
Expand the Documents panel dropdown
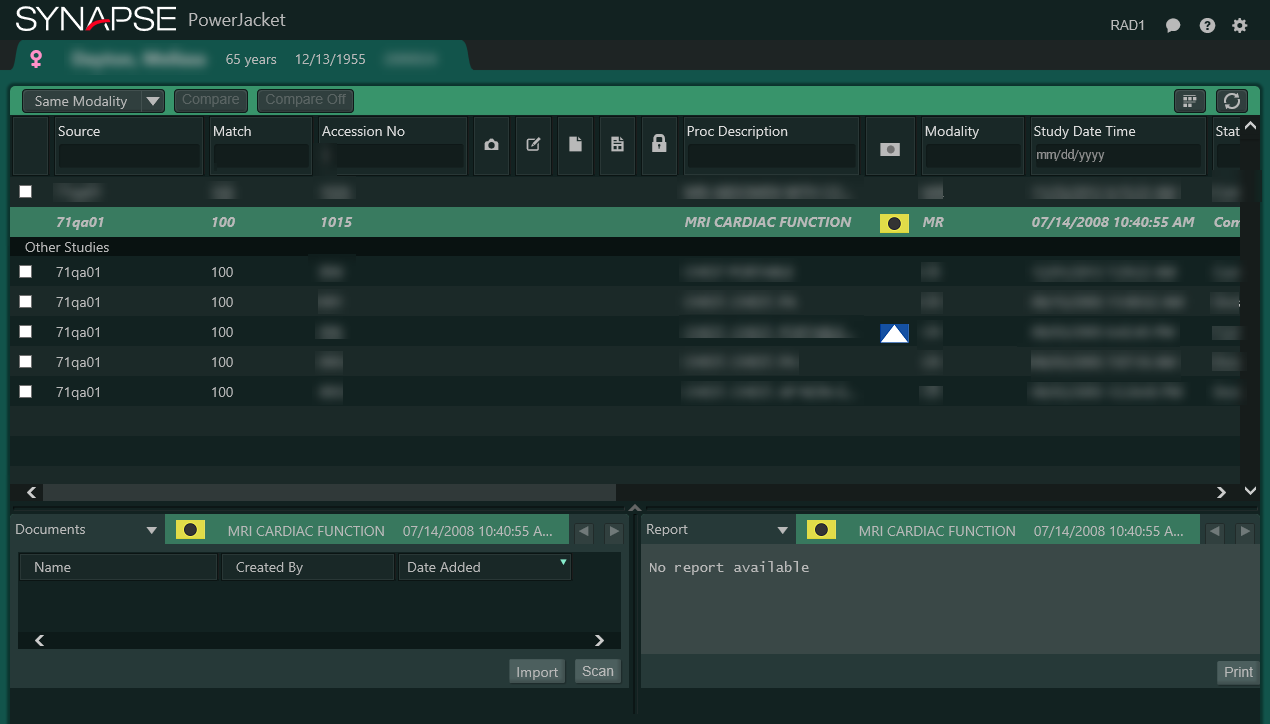pos(152,531)
